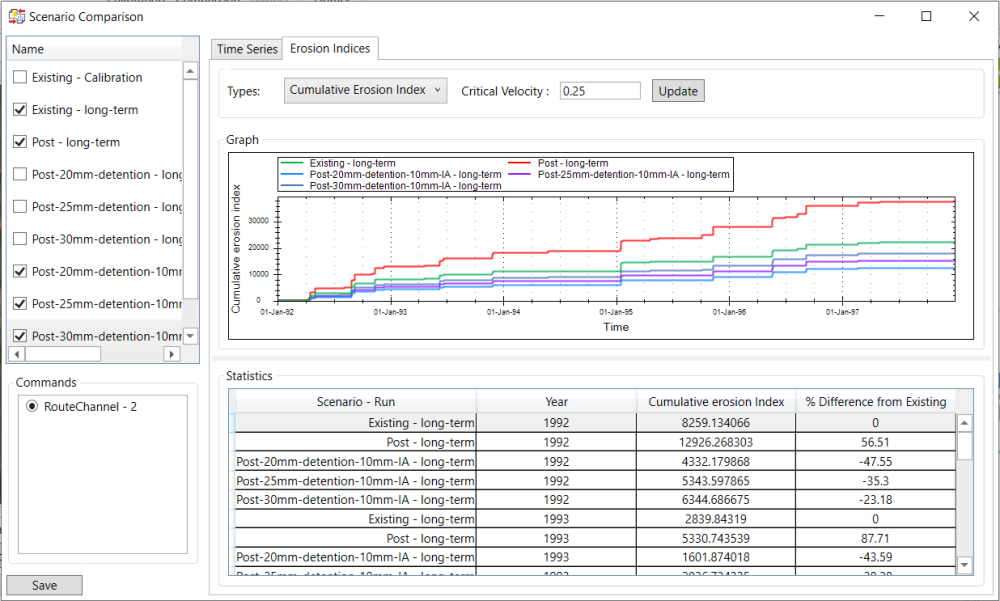The width and height of the screenshot is (1000, 601).
Task: Maximize the Scenario Comparison window
Action: click(926, 16)
